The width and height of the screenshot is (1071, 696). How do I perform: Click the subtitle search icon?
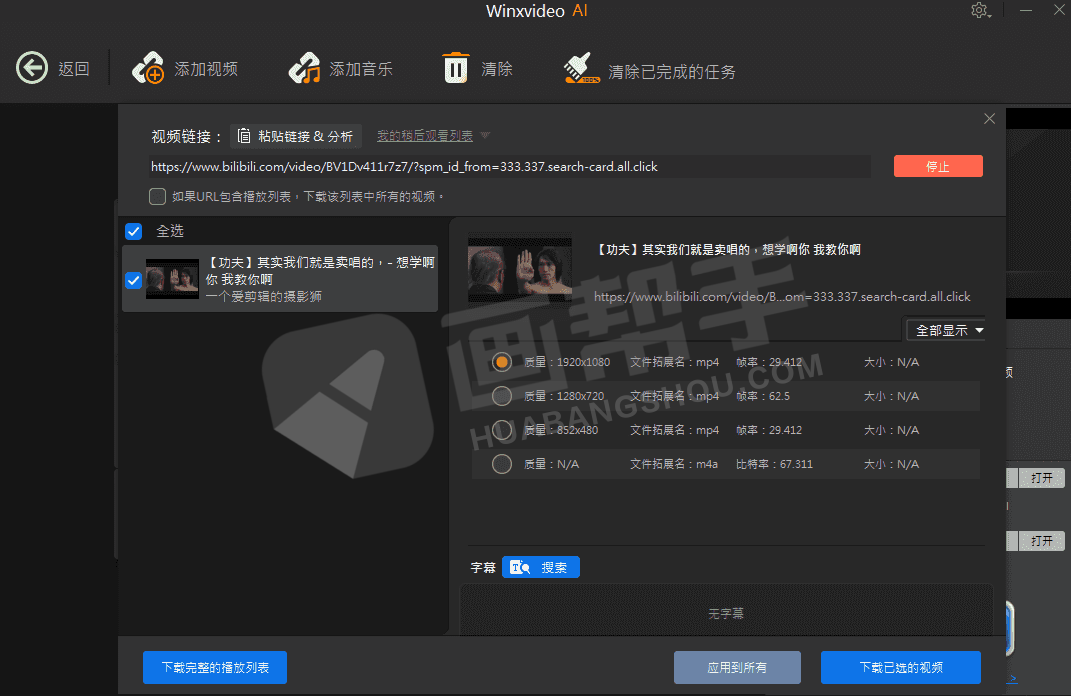520,568
